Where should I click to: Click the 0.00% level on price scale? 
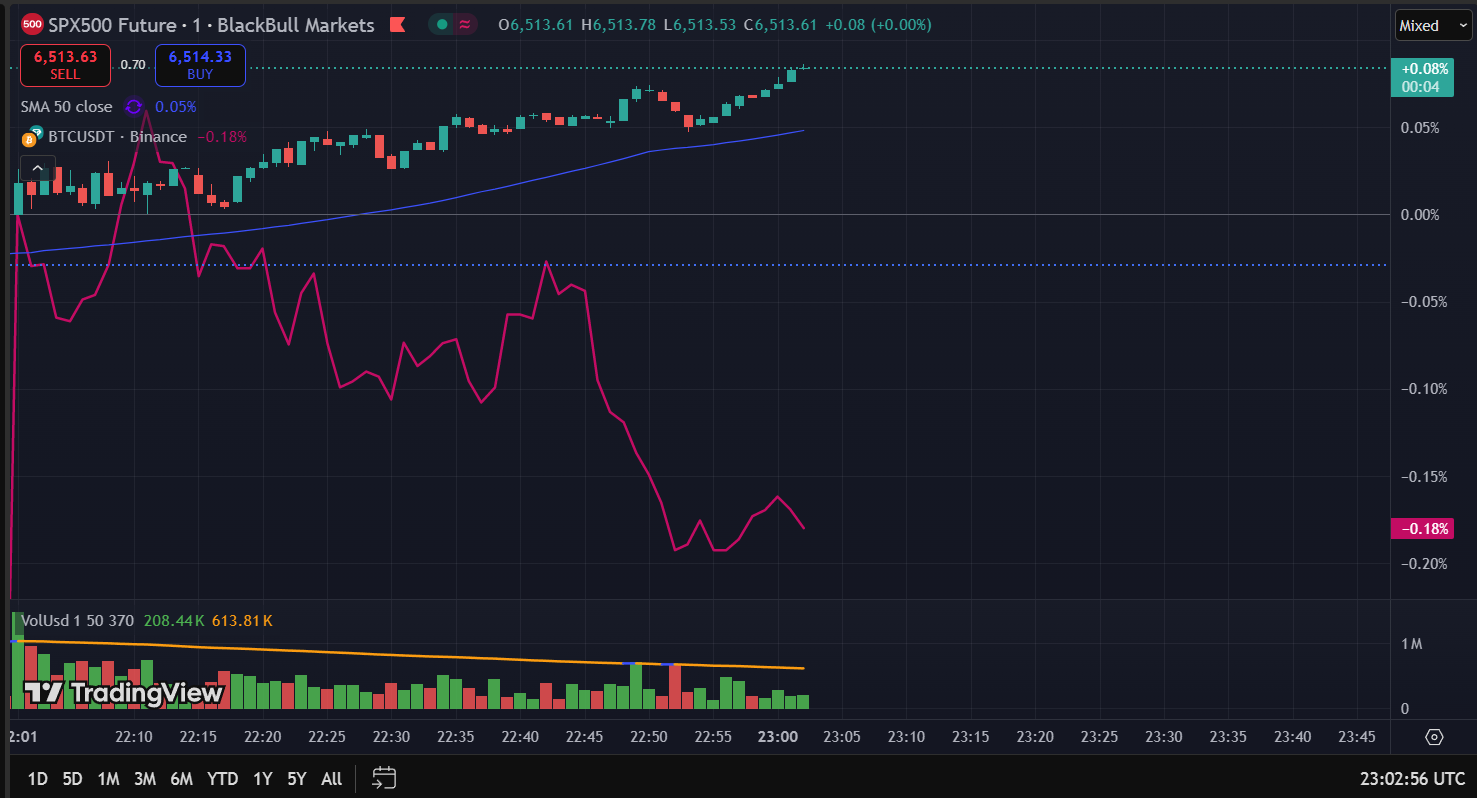click(x=1420, y=214)
